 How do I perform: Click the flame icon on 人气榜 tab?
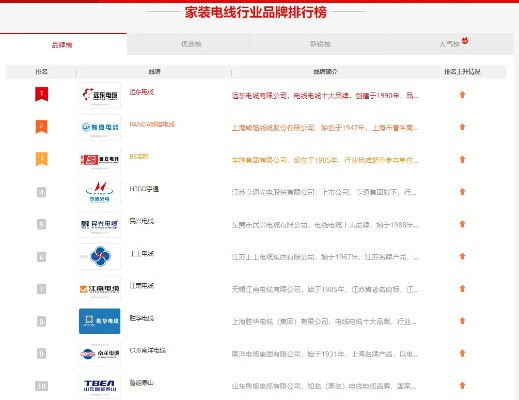coord(465,41)
